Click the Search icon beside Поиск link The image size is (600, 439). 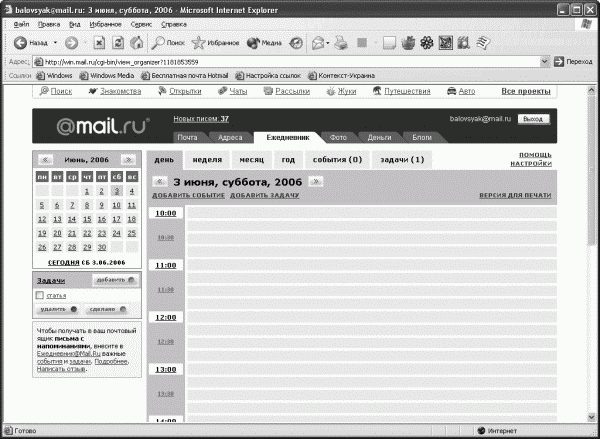44,91
